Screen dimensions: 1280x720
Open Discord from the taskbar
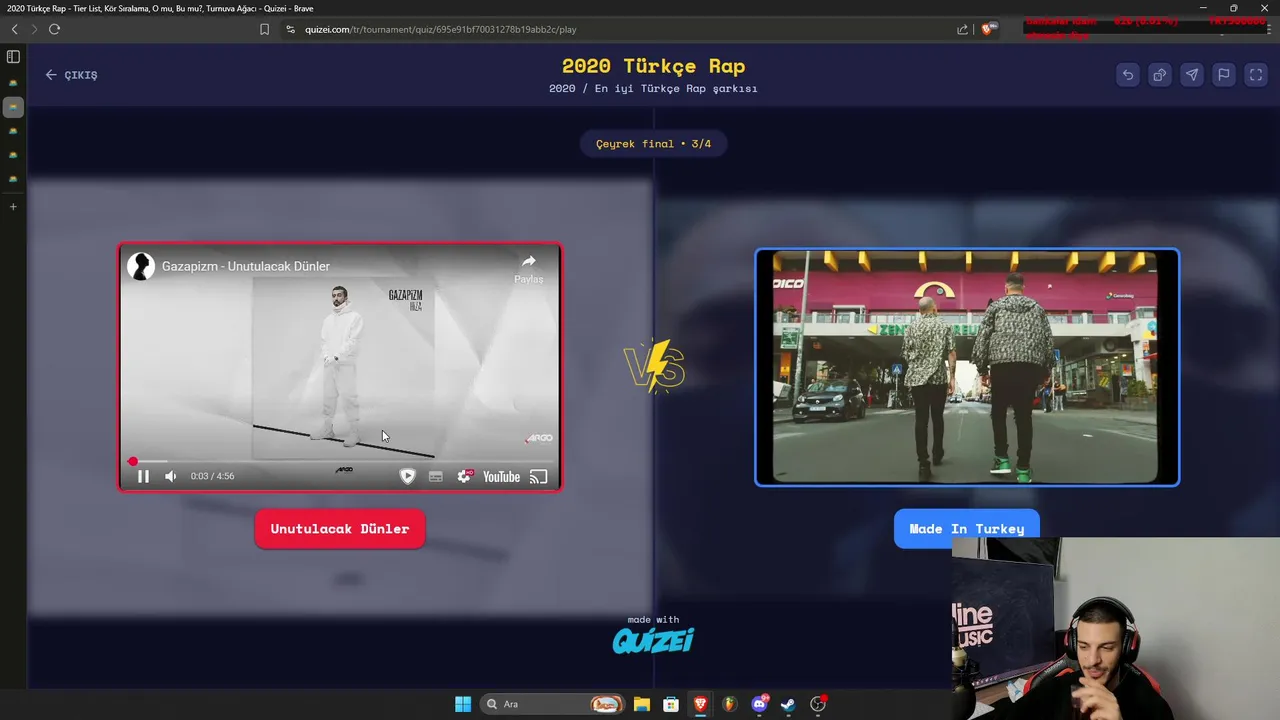[759, 704]
